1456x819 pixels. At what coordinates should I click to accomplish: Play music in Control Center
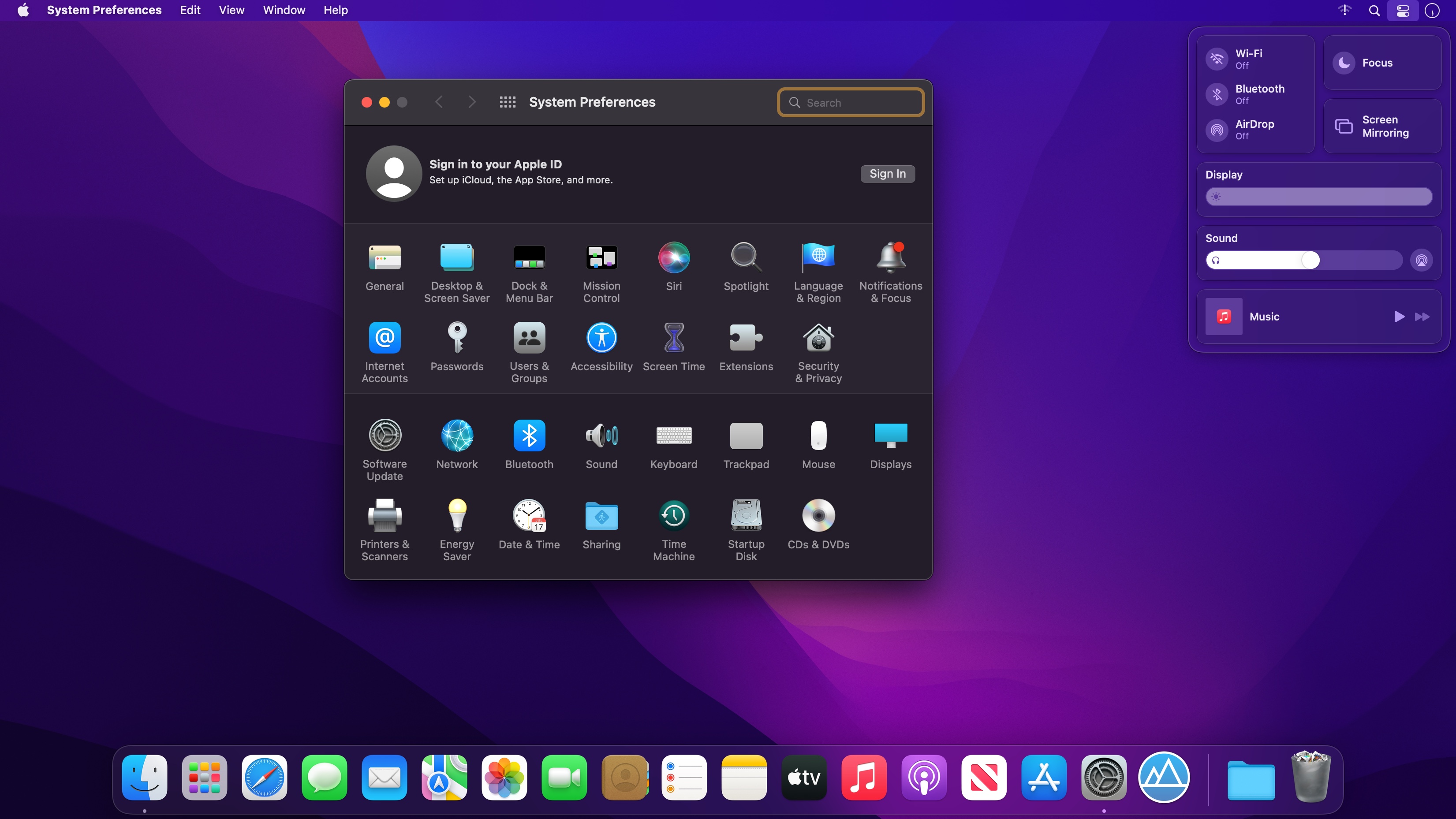click(x=1399, y=316)
